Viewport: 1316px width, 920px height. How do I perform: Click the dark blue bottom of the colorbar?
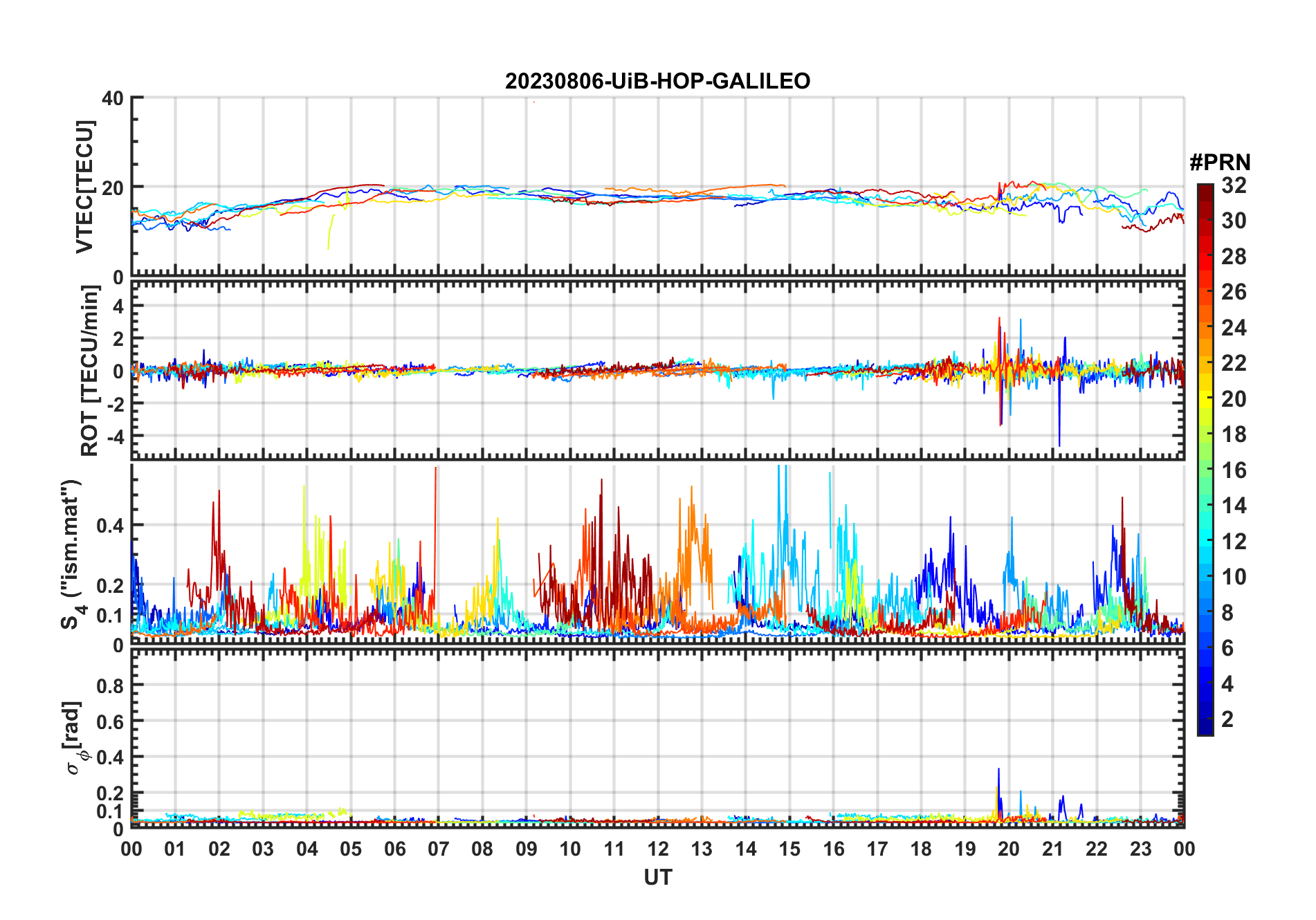(1205, 729)
